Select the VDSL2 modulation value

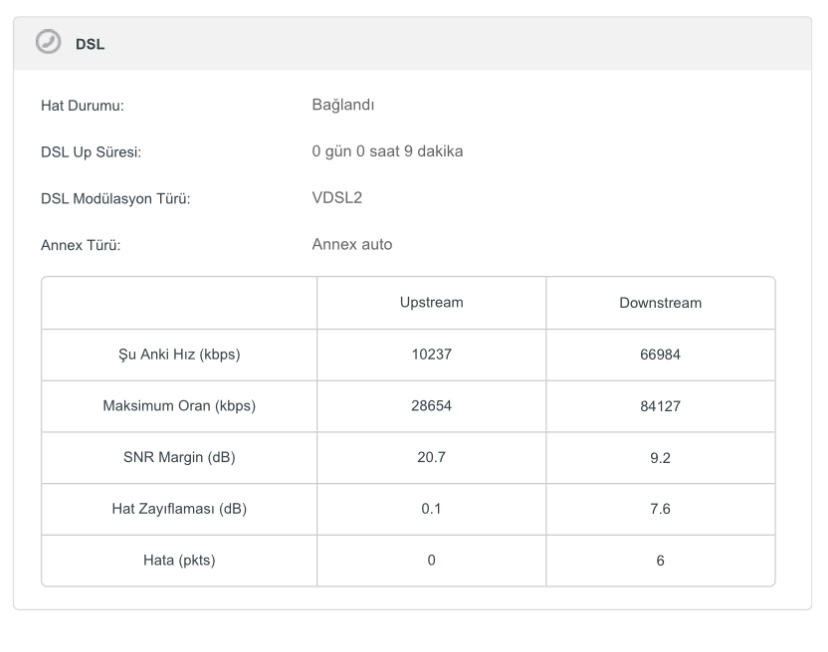coord(337,197)
